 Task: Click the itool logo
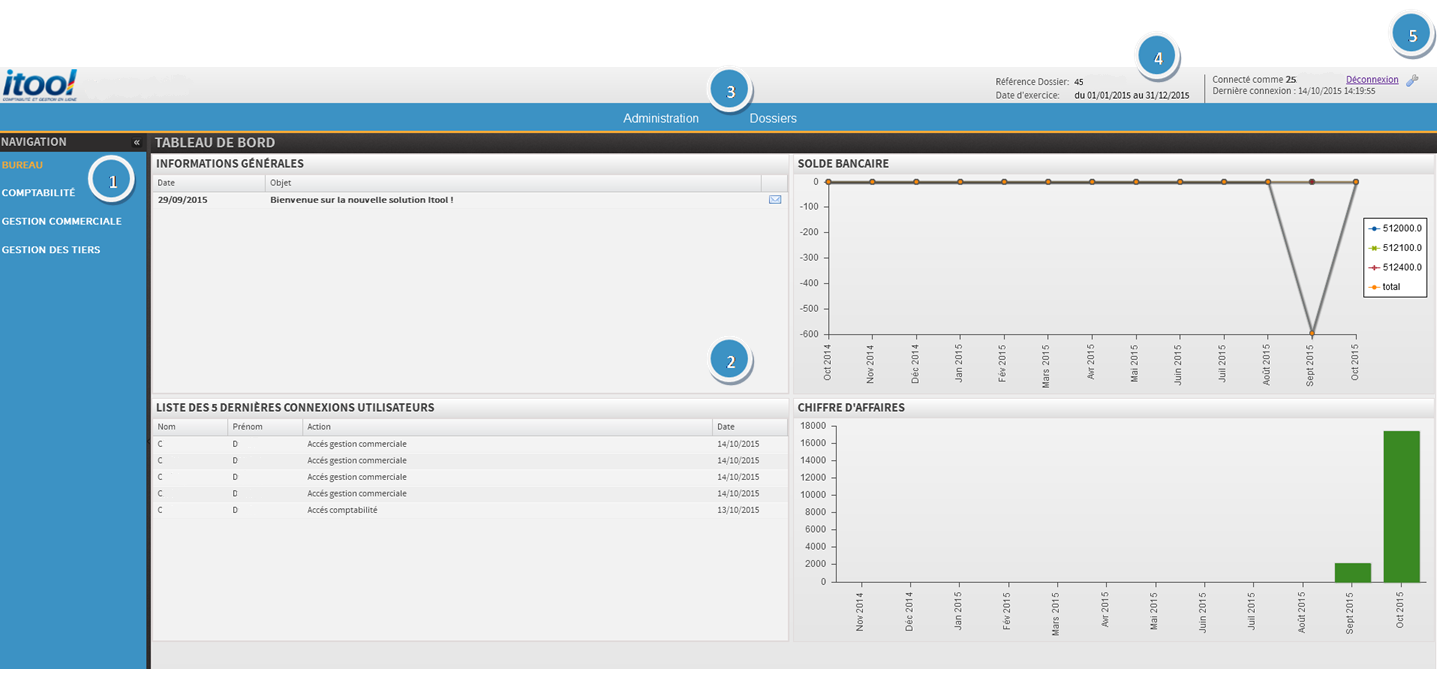[40, 86]
